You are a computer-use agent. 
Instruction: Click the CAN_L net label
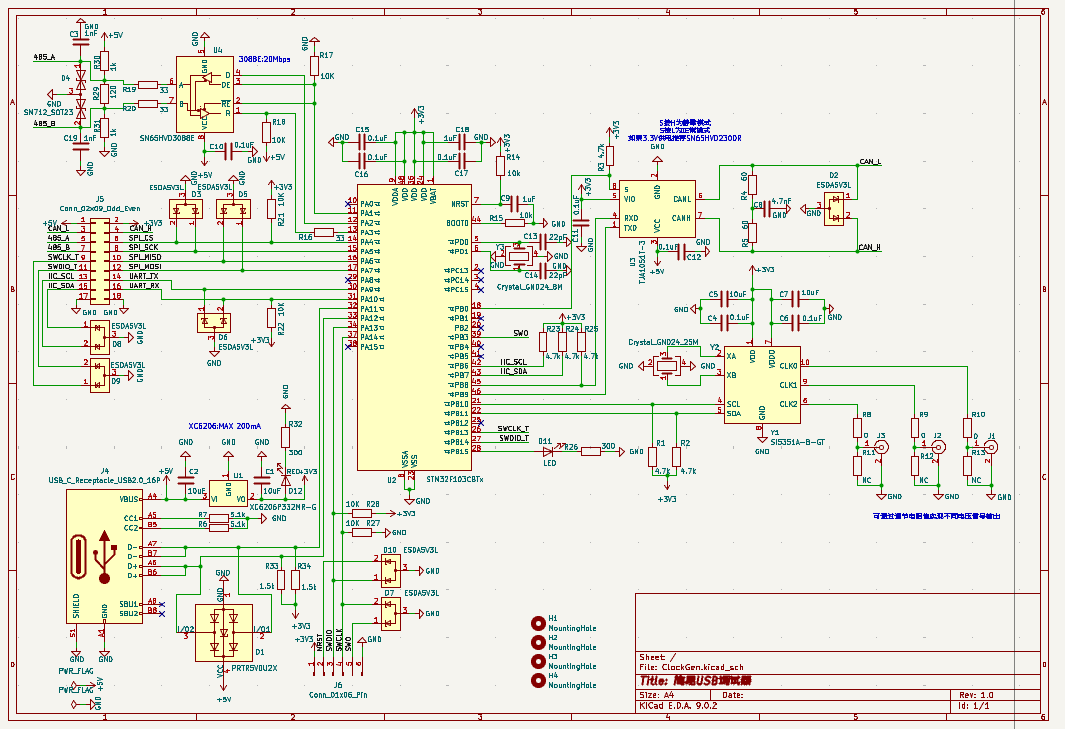[870, 162]
